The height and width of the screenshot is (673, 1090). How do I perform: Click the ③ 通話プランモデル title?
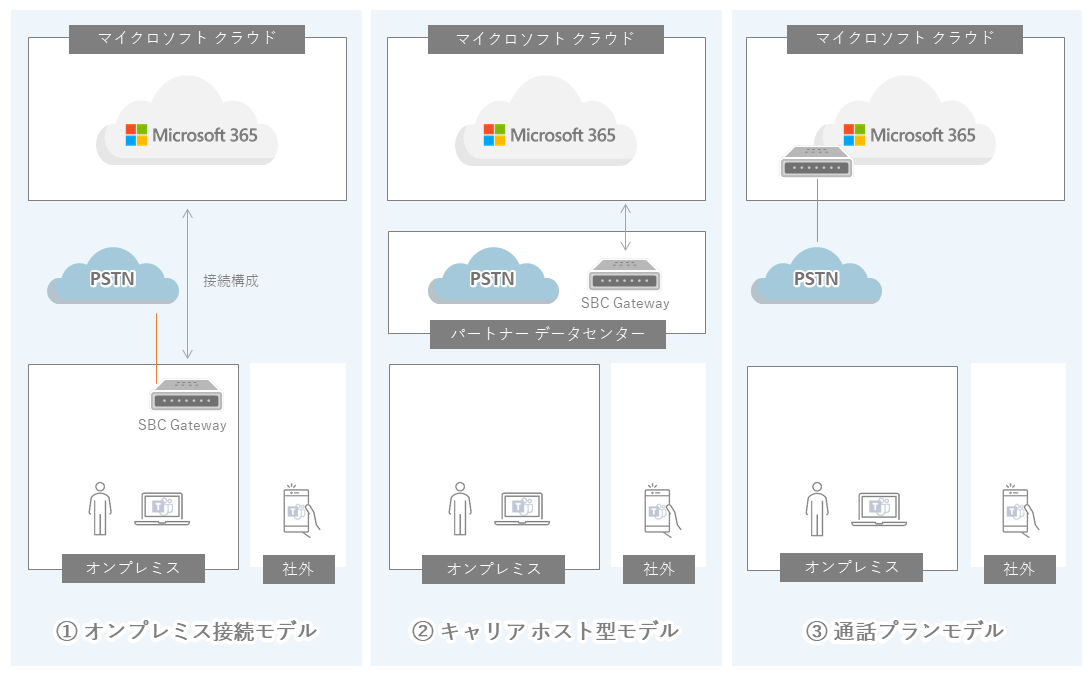(x=905, y=631)
